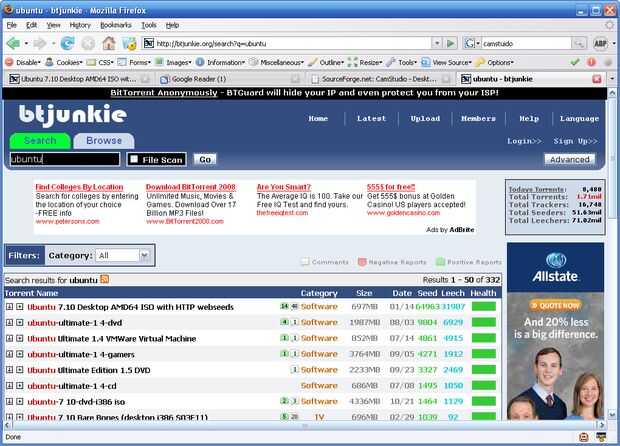620x446 pixels.
Task: Open the address bar history dropdown arrow
Action: coord(437,43)
